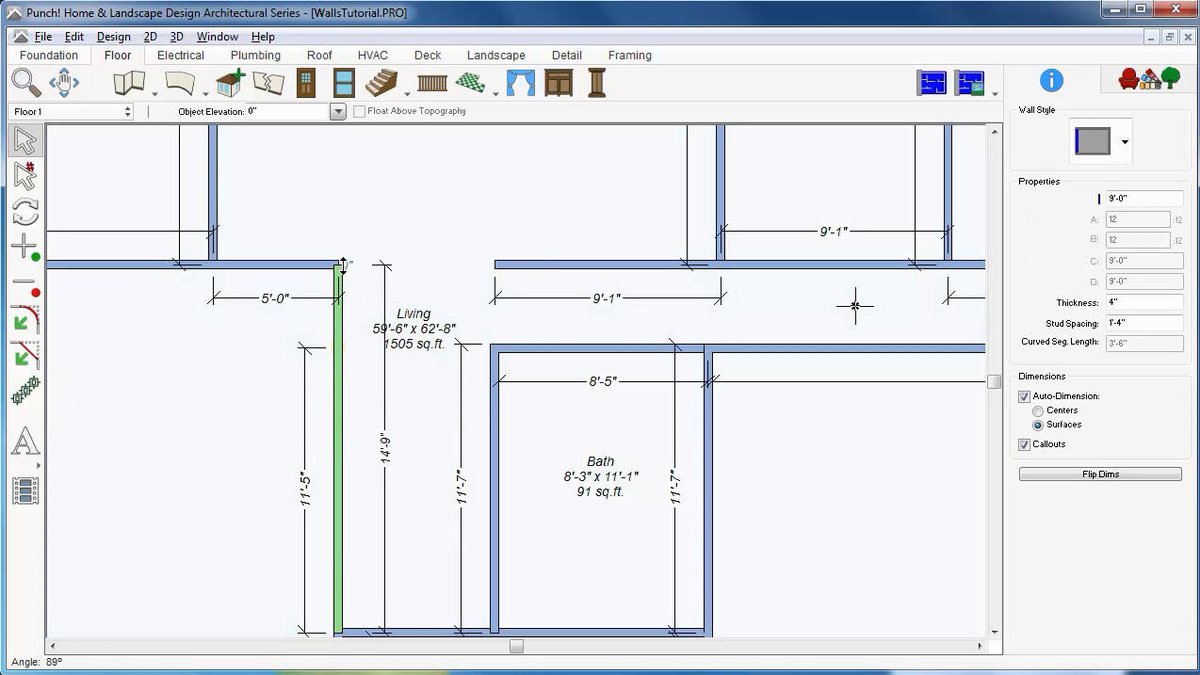
Task: Open the furniture and trees library tab
Action: pos(1147,79)
